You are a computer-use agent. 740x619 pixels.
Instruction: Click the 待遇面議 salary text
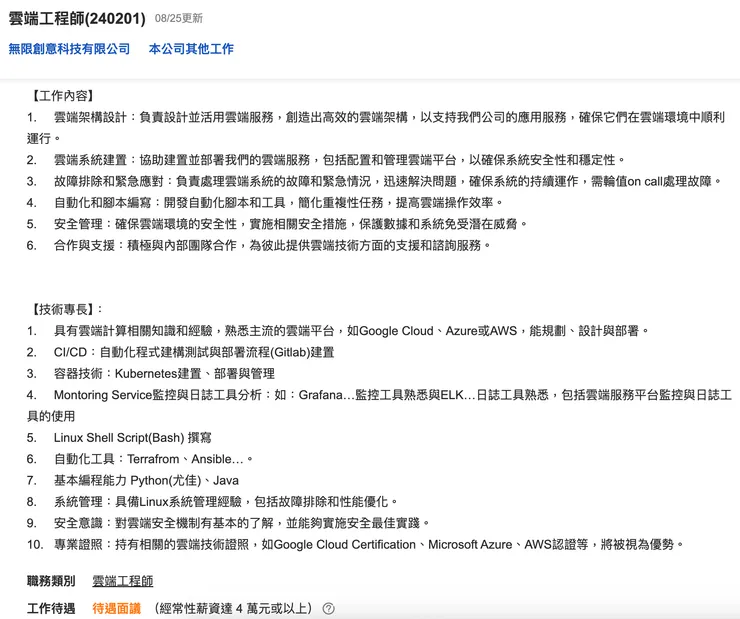(x=117, y=608)
